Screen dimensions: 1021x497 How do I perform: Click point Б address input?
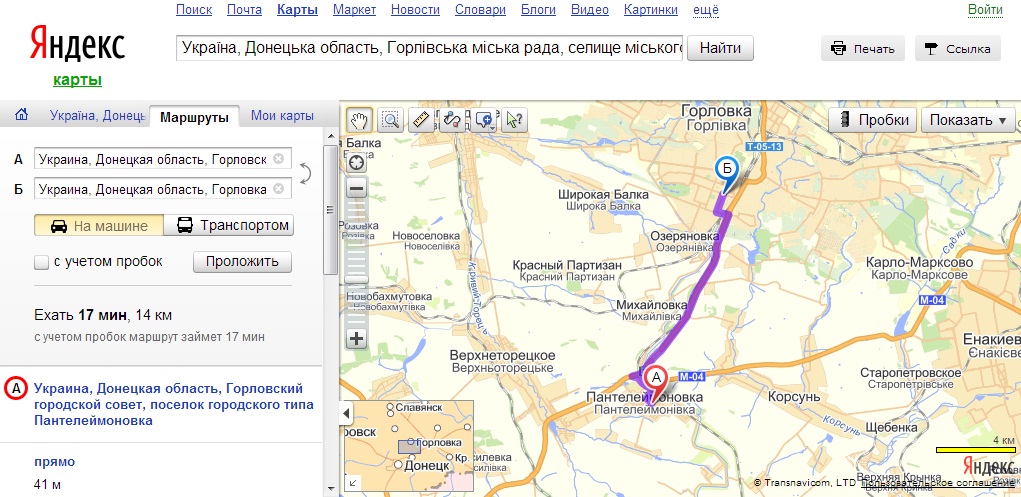point(163,189)
